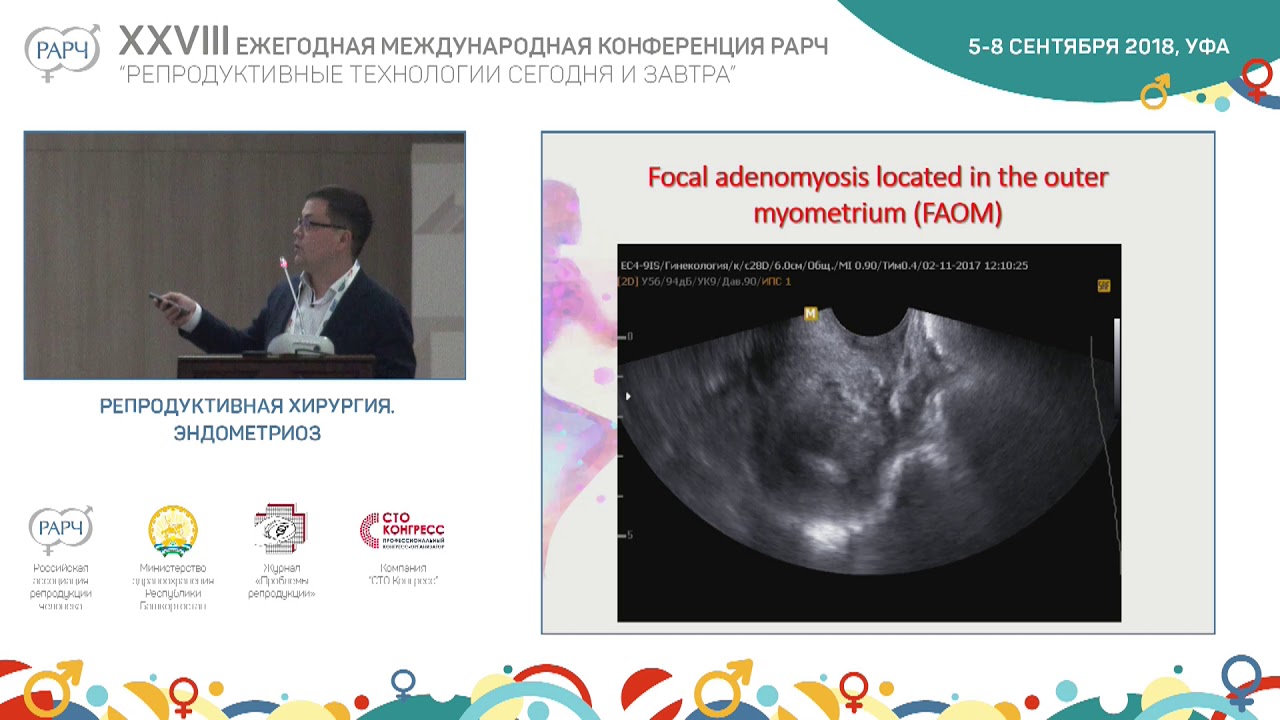Click the ultrasound header line starting 'EC4-9IS/Гинекология'

pos(825,265)
